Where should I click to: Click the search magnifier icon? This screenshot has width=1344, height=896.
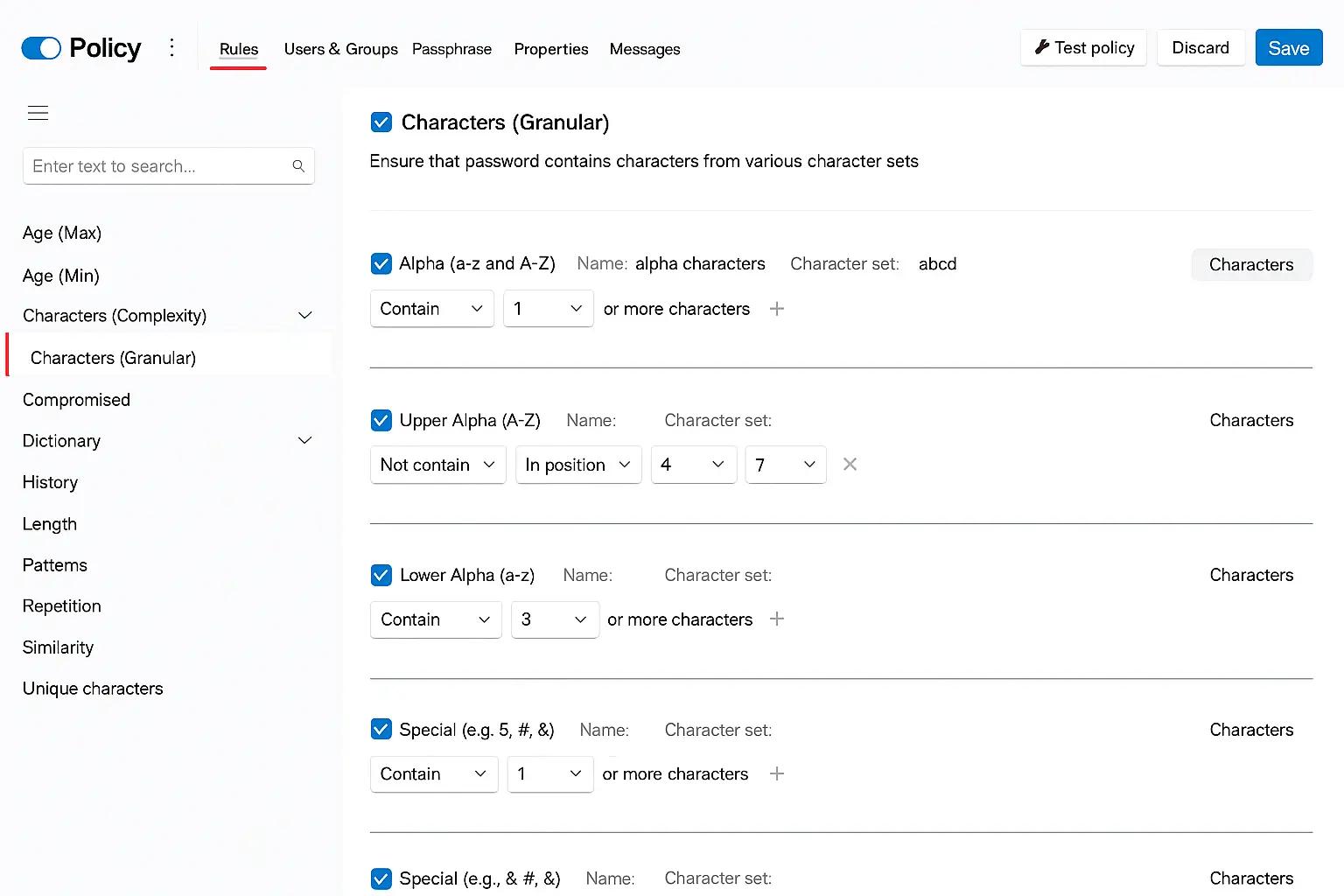tap(298, 166)
